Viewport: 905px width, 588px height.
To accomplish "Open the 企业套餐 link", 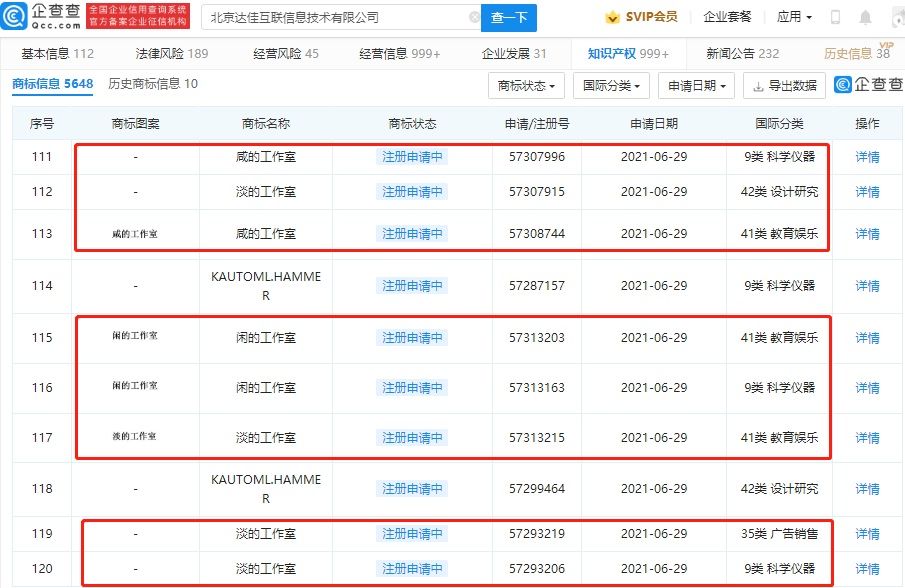I will (x=727, y=17).
